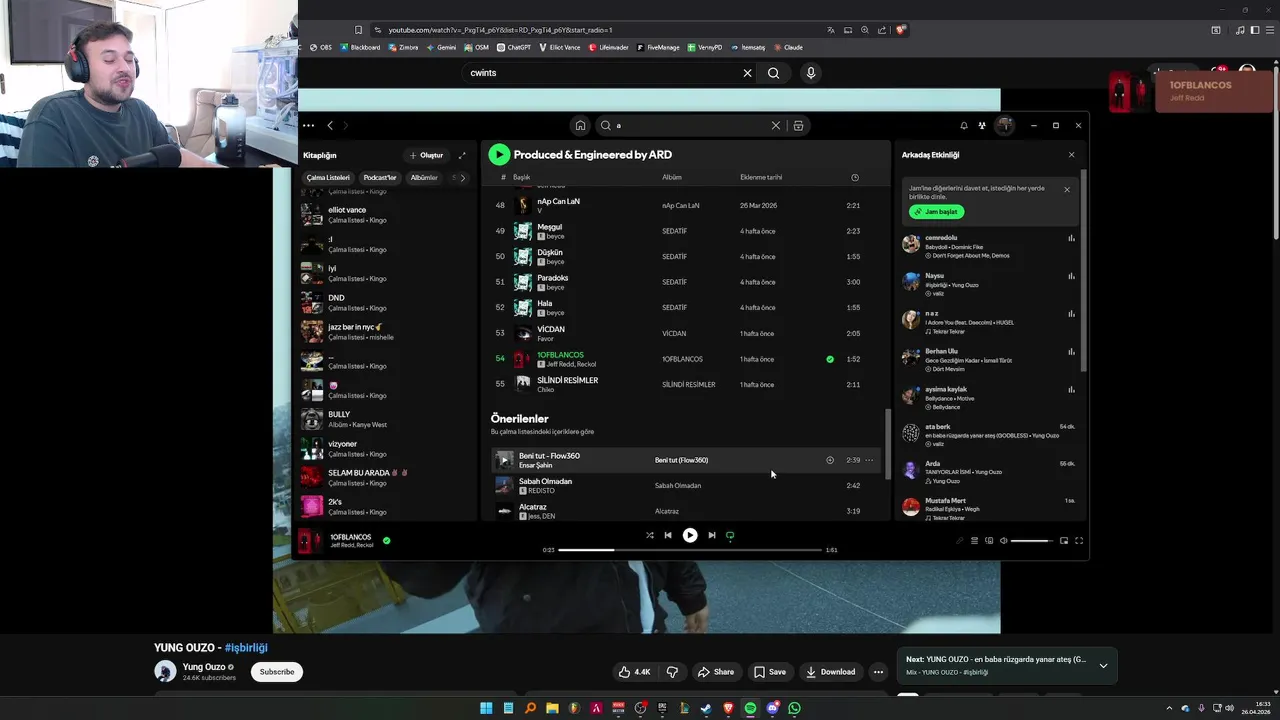Seek in Spotify track progress bar

pyautogui.click(x=689, y=550)
